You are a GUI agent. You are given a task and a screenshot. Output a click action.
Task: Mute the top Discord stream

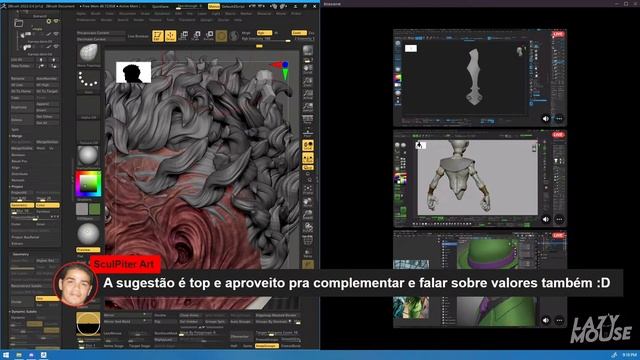coord(546,119)
